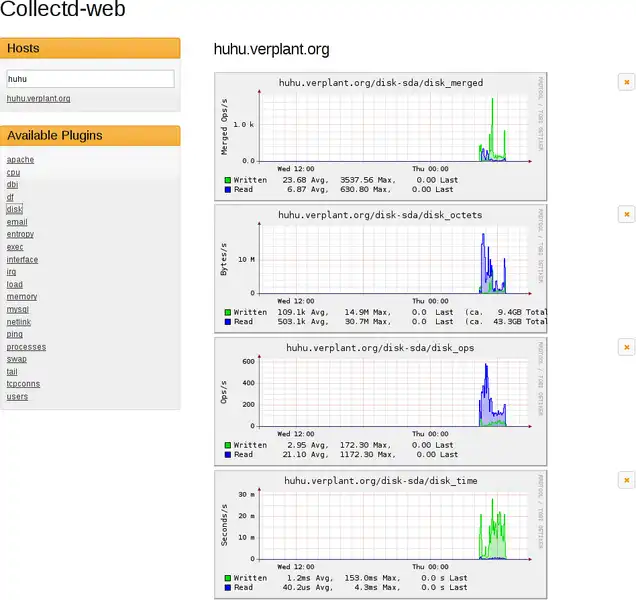The height and width of the screenshot is (600, 636).
Task: Open the dbi plugin
Action: 12,185
